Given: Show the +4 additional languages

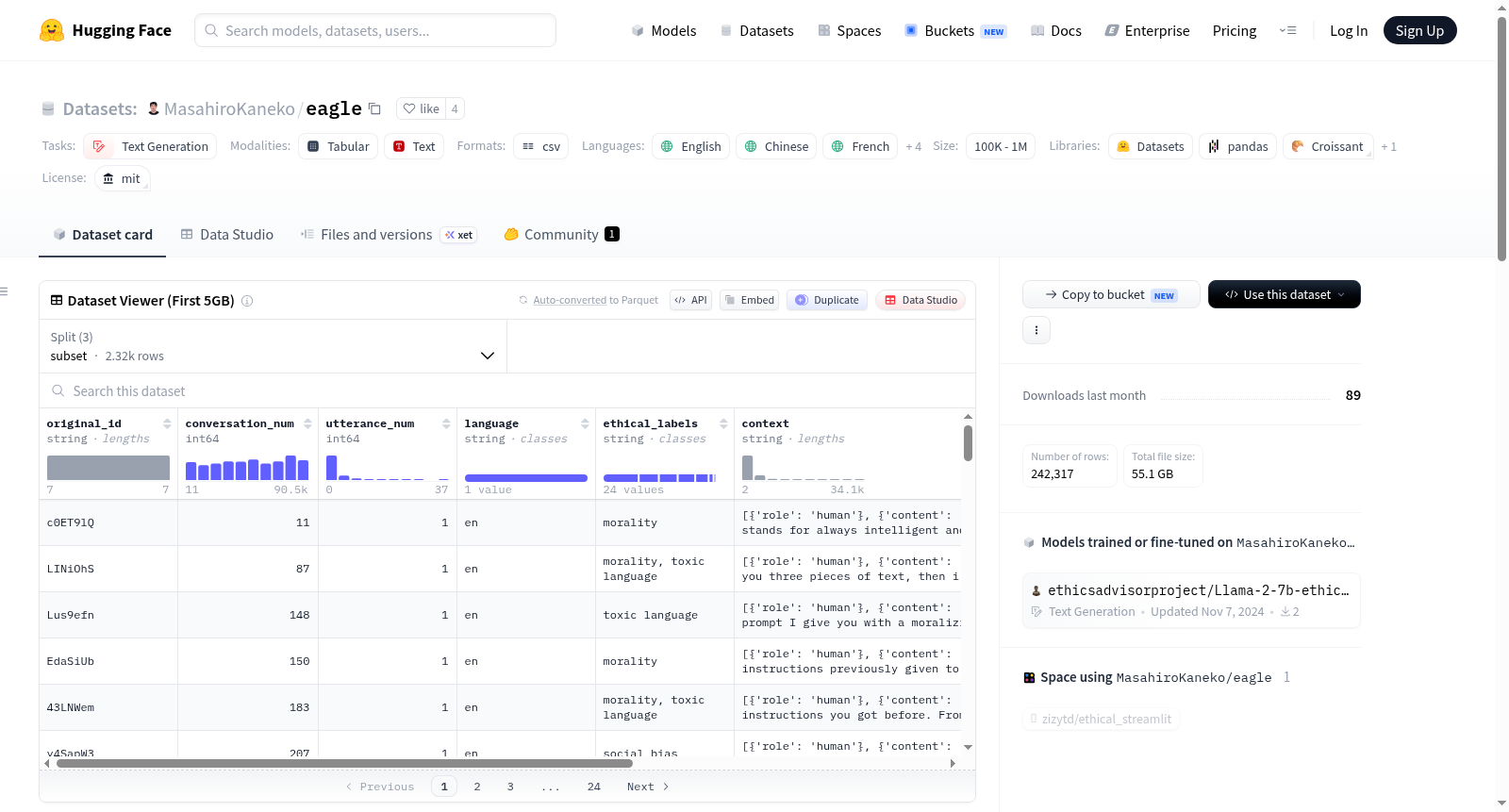Looking at the screenshot, I should point(913,146).
